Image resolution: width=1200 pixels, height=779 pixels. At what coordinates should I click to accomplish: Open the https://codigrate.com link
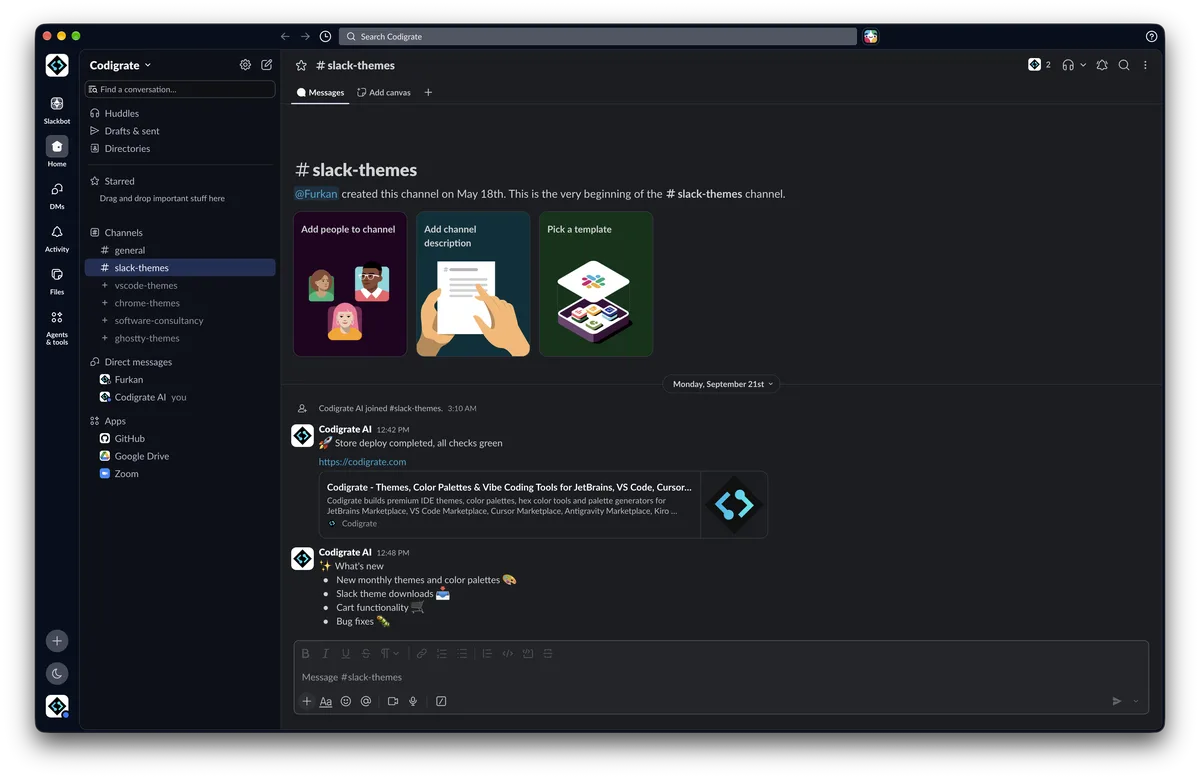362,462
